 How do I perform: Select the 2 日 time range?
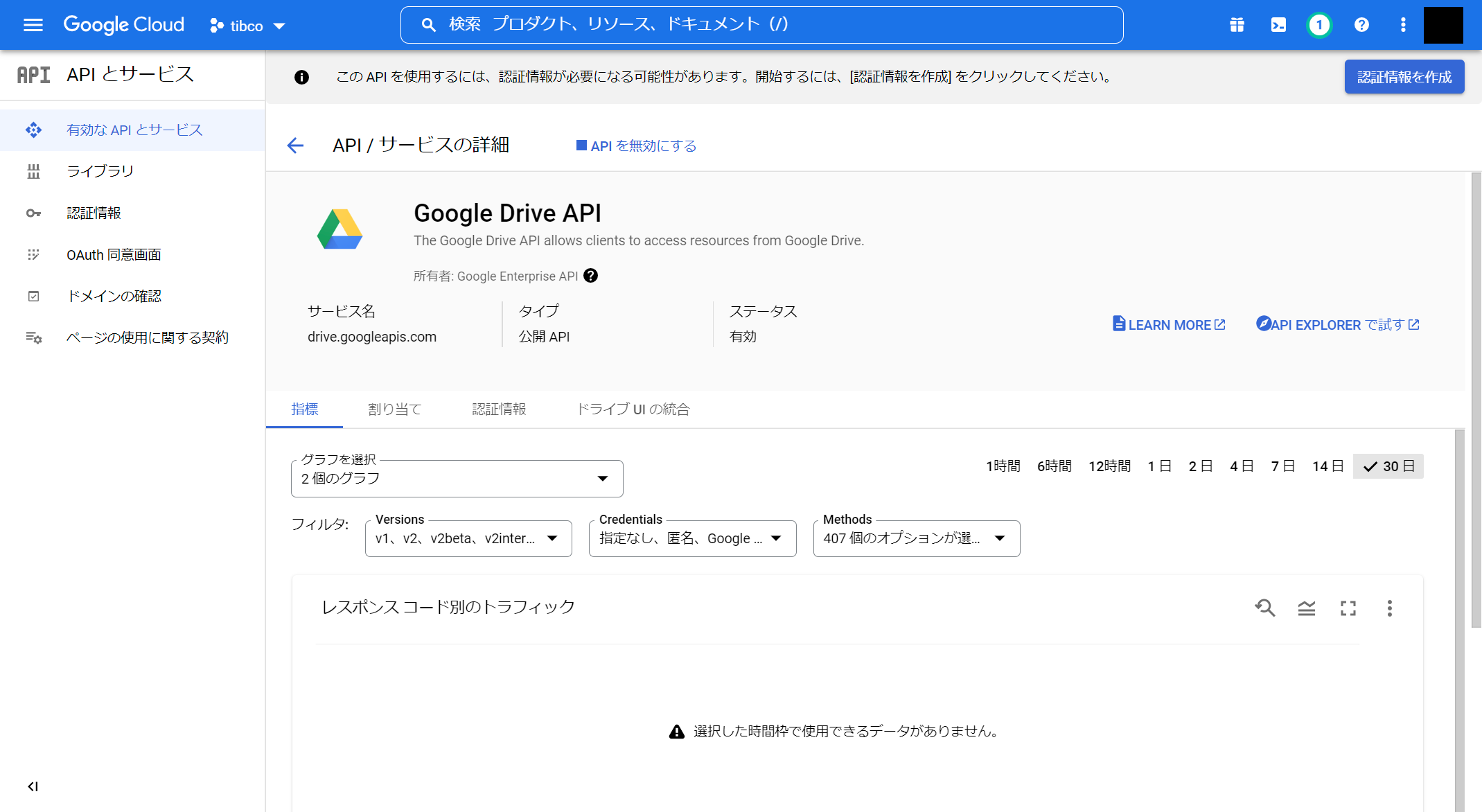pos(1200,466)
